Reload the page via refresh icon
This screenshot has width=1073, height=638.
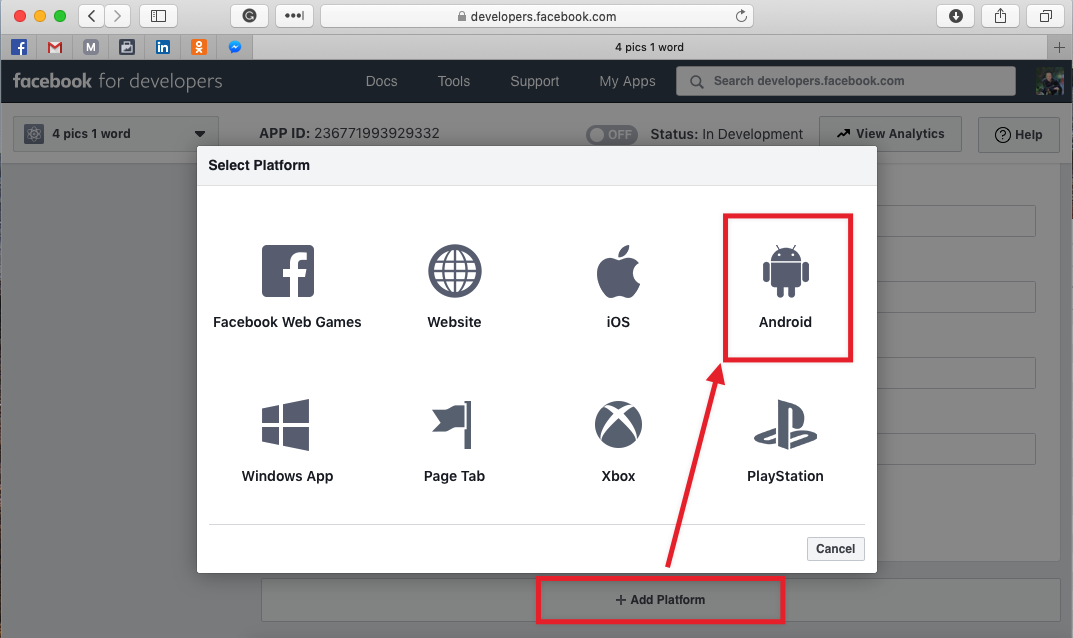[741, 16]
